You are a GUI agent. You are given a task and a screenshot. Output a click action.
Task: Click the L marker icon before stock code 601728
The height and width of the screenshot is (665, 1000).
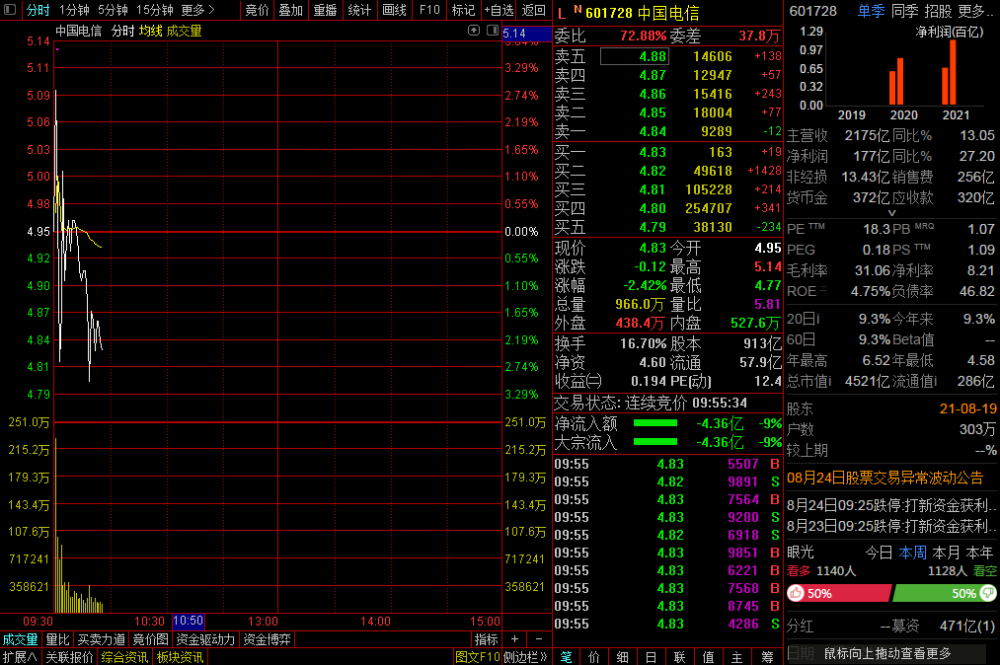tap(561, 13)
